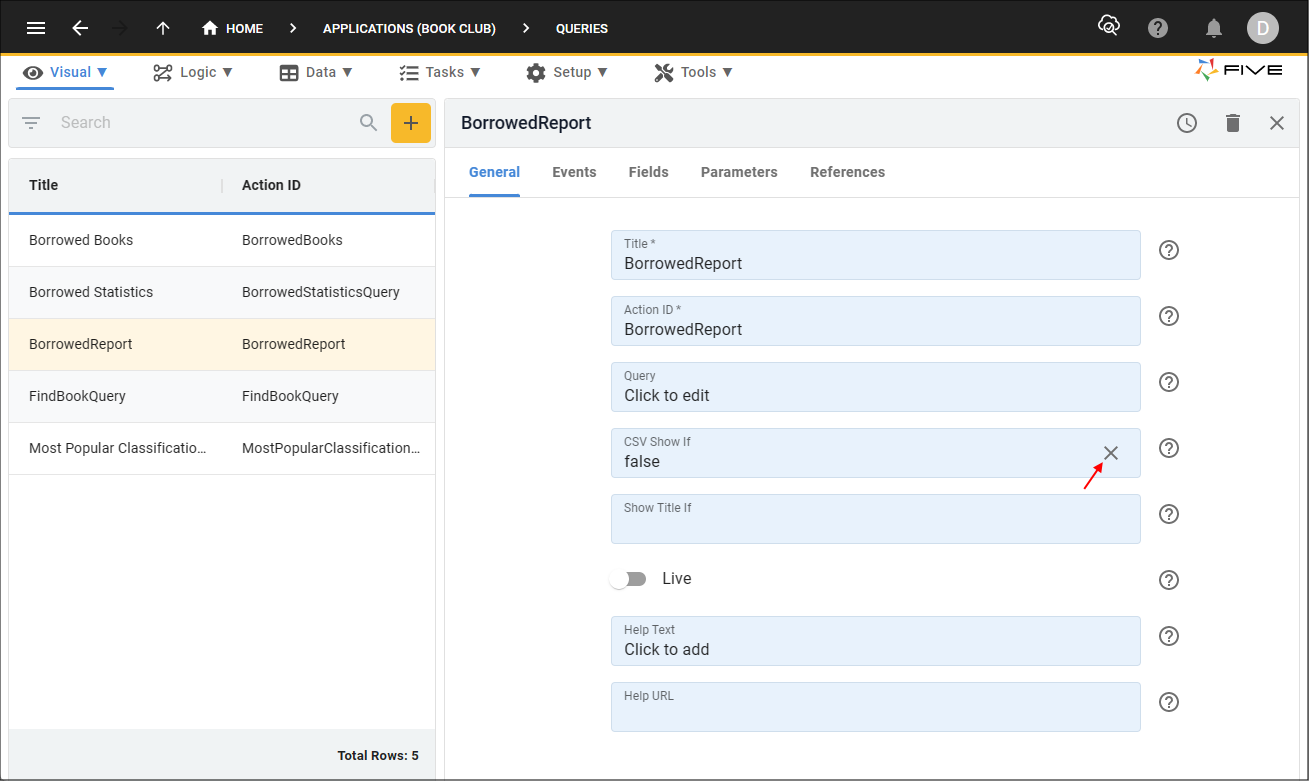Viewport: 1309px width, 781px height.
Task: Open the Tasks dropdown menu
Action: point(440,72)
